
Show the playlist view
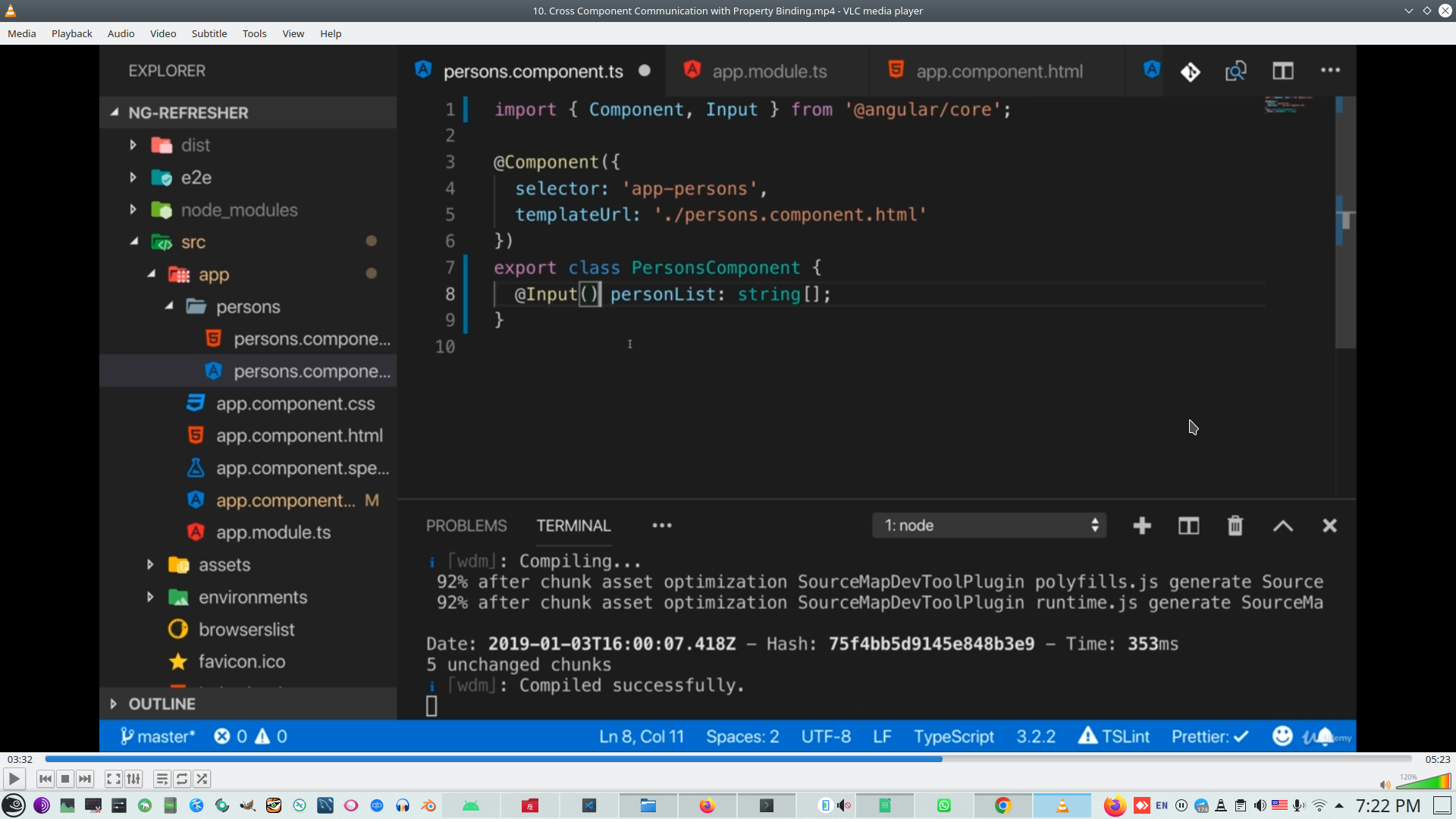click(x=162, y=779)
